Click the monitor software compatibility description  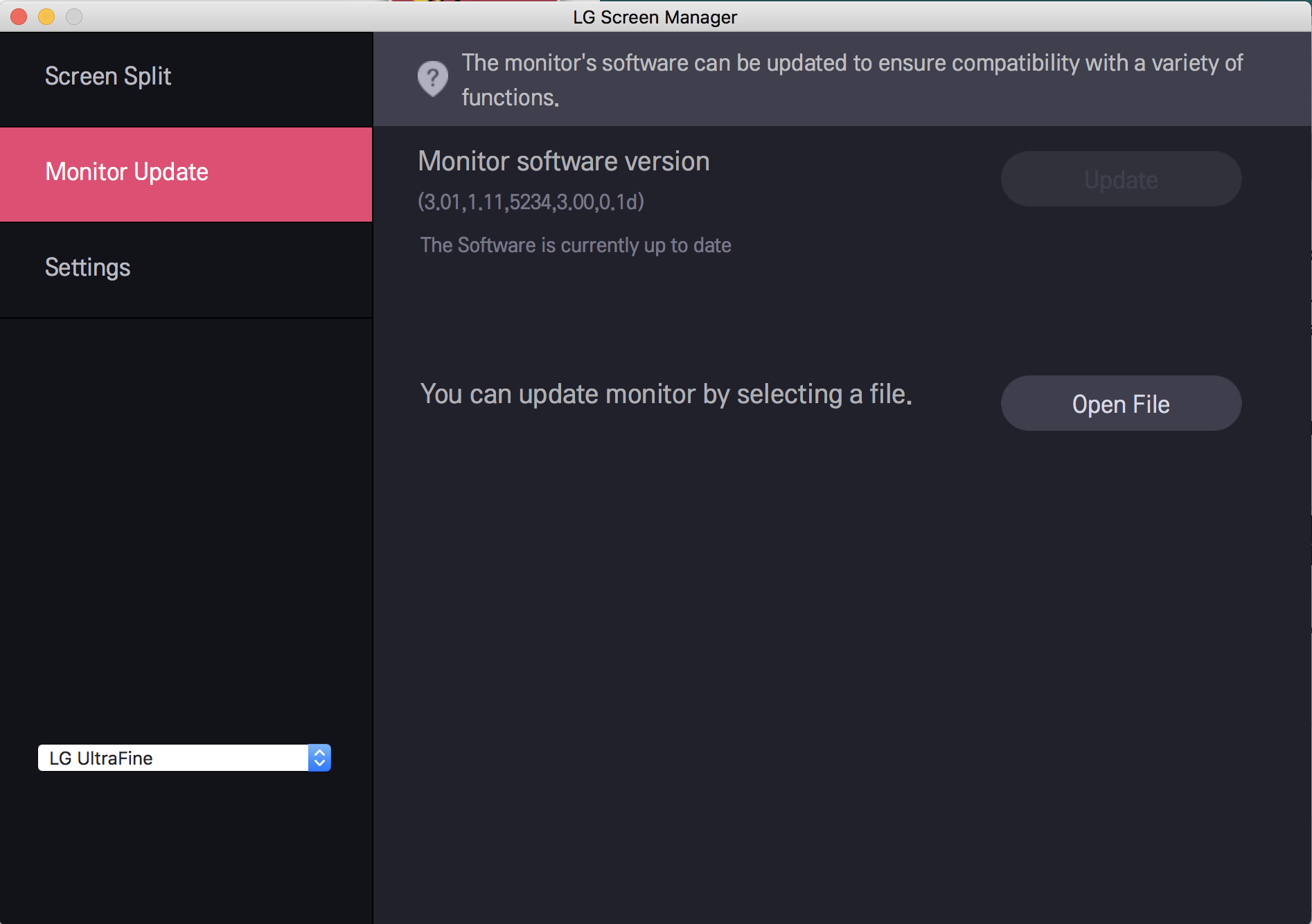point(853,80)
